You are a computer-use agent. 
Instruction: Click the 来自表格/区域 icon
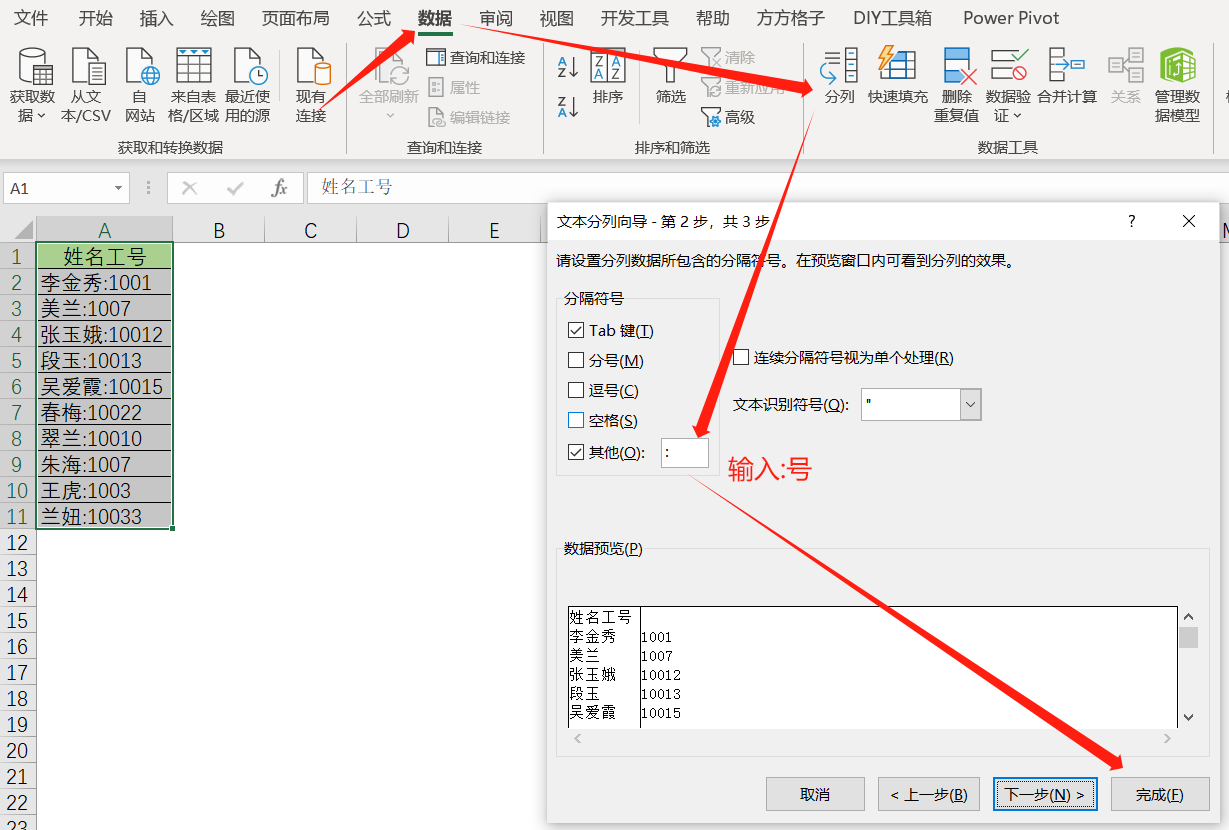[x=193, y=67]
